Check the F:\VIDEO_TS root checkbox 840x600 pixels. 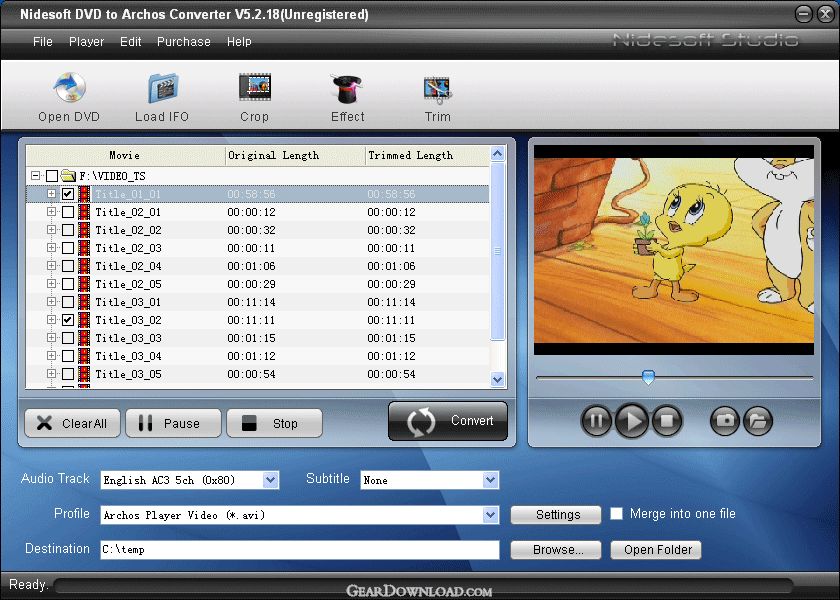click(52, 176)
